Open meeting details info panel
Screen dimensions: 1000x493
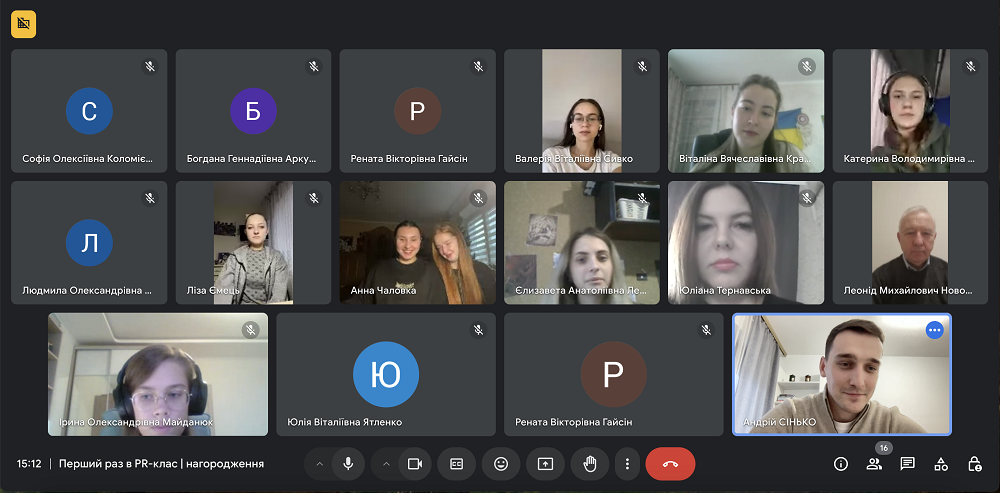(x=841, y=464)
